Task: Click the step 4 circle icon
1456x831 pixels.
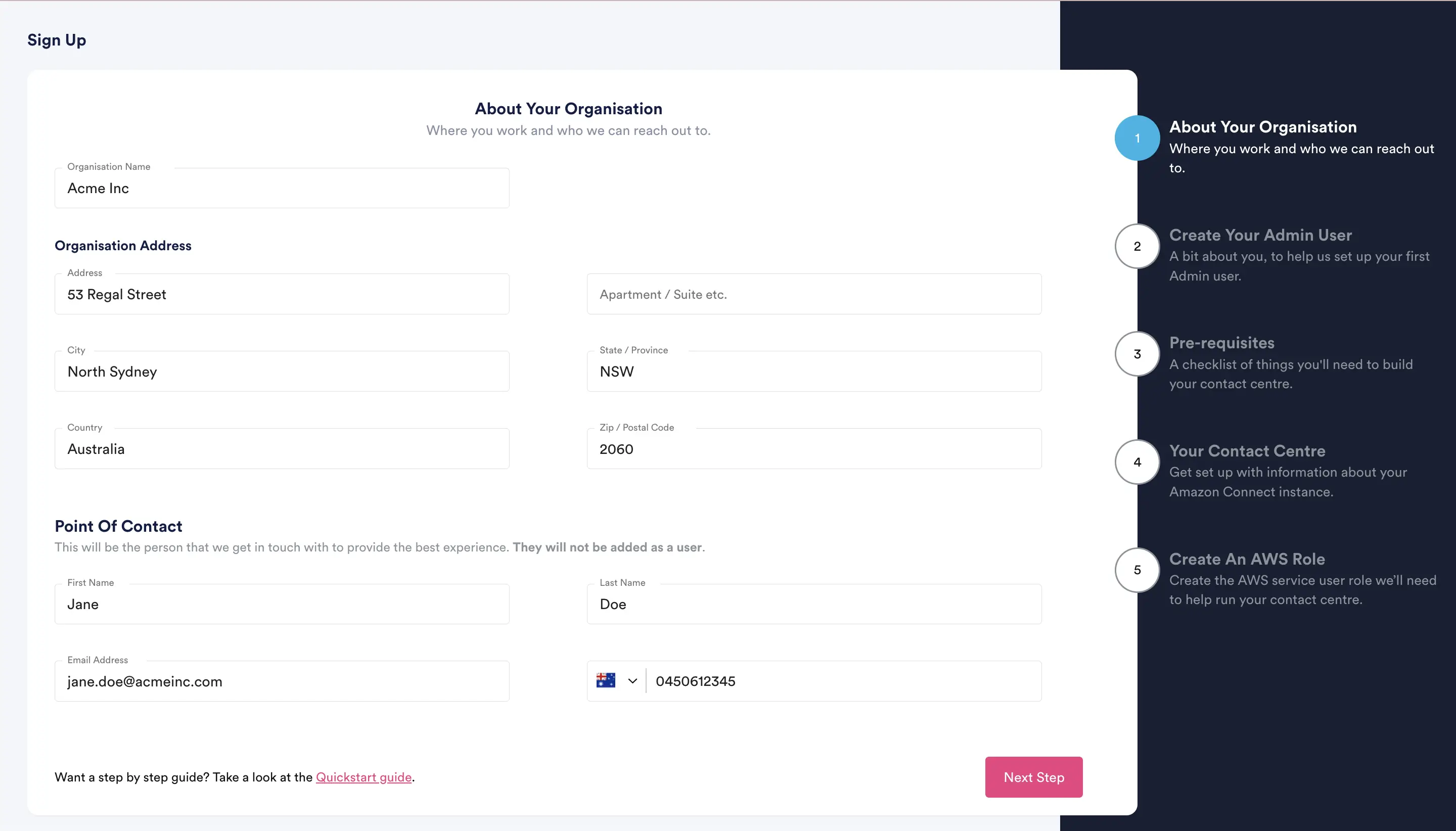Action: pos(1137,461)
